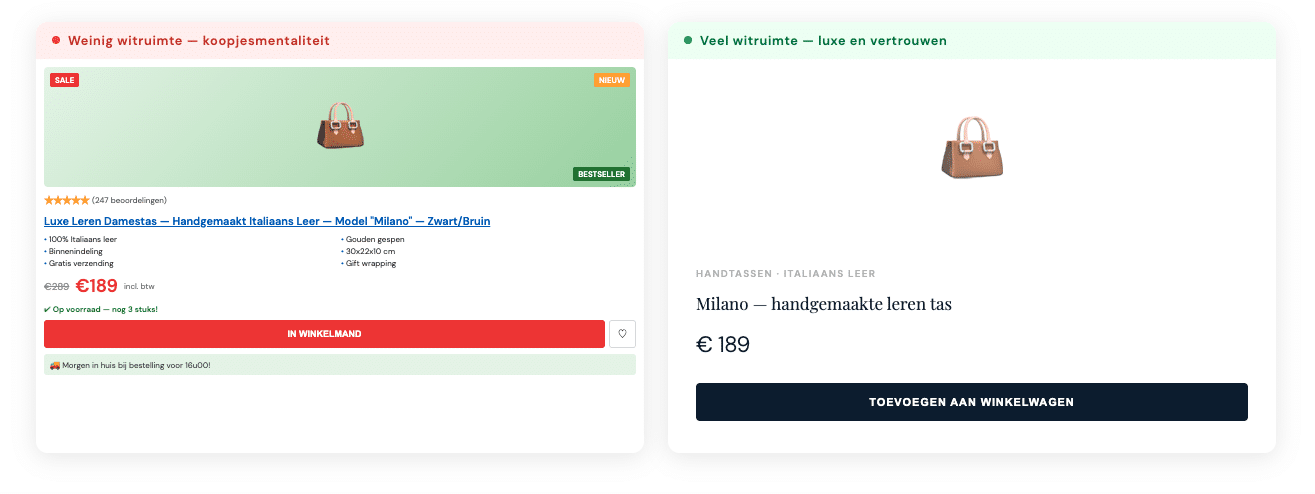Click the red dot in left header
This screenshot has height=494, width=1315.
(56, 41)
